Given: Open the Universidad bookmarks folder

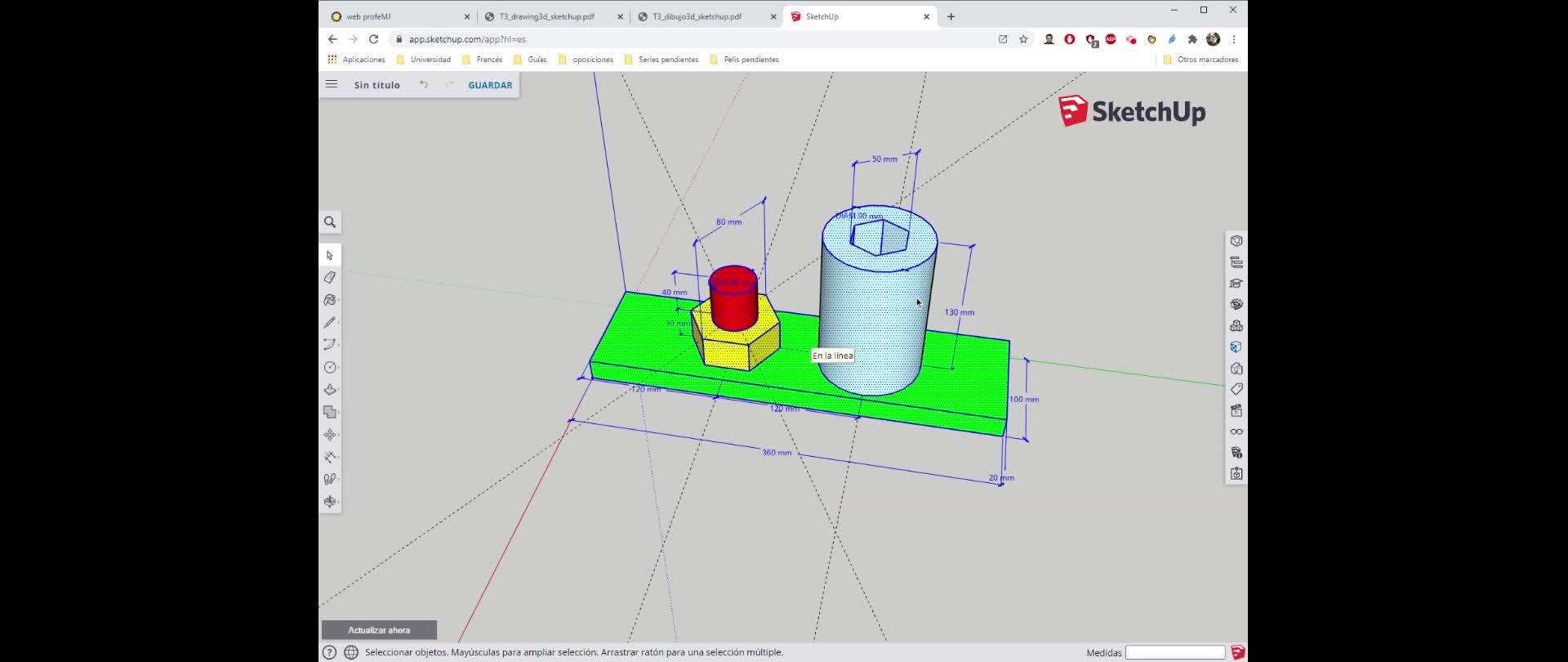Looking at the screenshot, I should (x=423, y=60).
